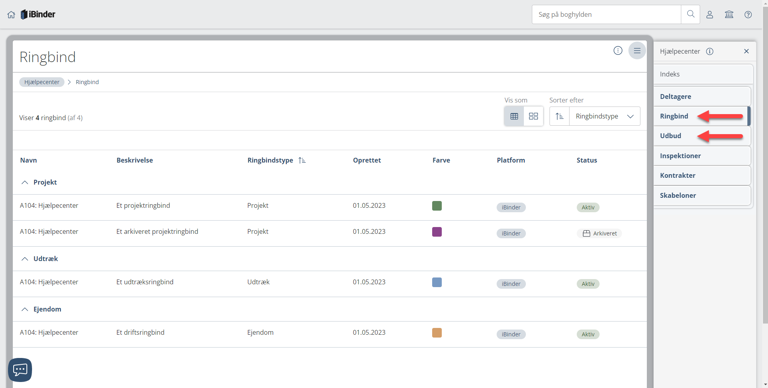Image resolution: width=768 pixels, height=388 pixels.
Task: Collapse the Udtræk group
Action: point(24,259)
